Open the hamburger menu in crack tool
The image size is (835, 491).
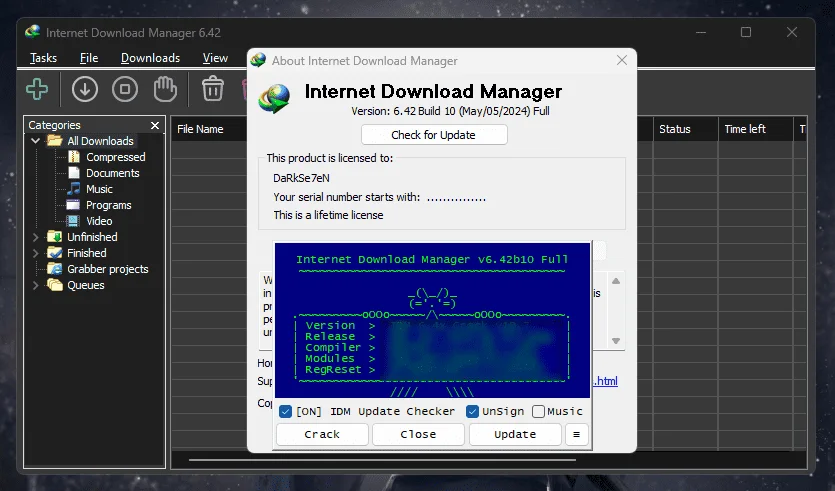click(x=576, y=435)
